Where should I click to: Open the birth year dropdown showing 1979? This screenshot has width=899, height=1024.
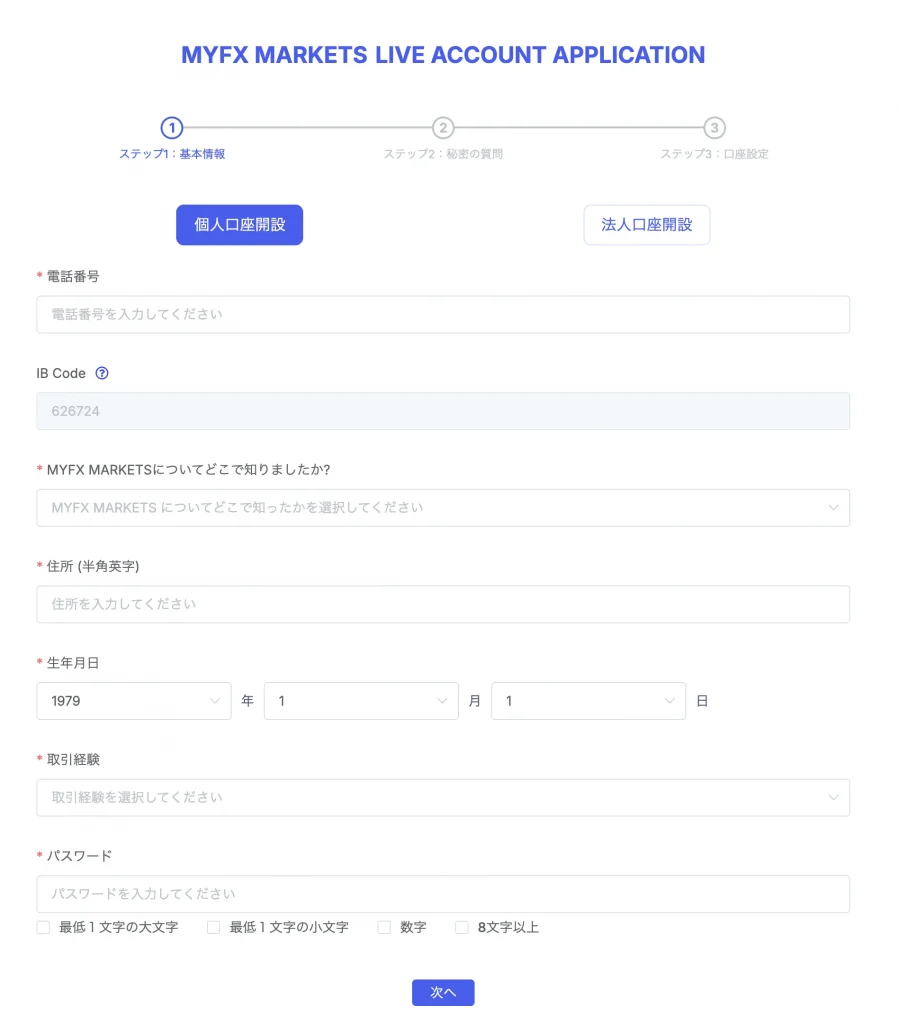pyautogui.click(x=134, y=701)
